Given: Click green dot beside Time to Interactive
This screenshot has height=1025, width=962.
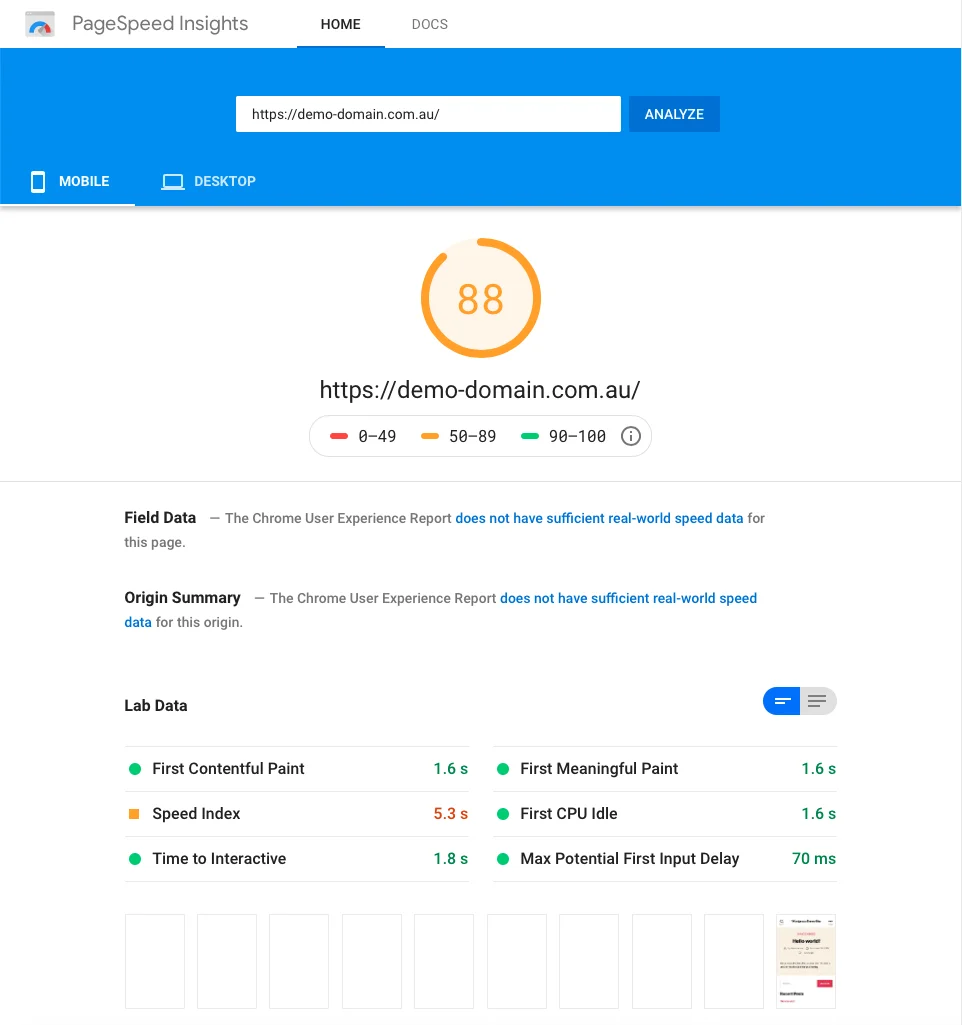Looking at the screenshot, I should (134, 859).
